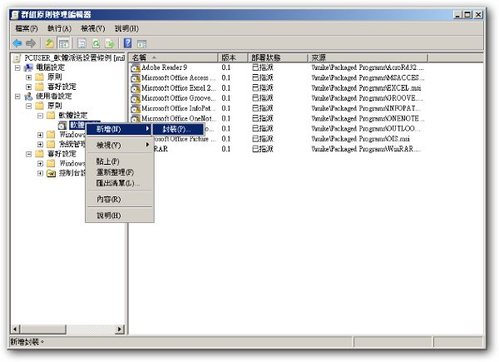This screenshot has height=362, width=499.
Task: Toggle the action pane toolbar icon
Action: [142, 43]
